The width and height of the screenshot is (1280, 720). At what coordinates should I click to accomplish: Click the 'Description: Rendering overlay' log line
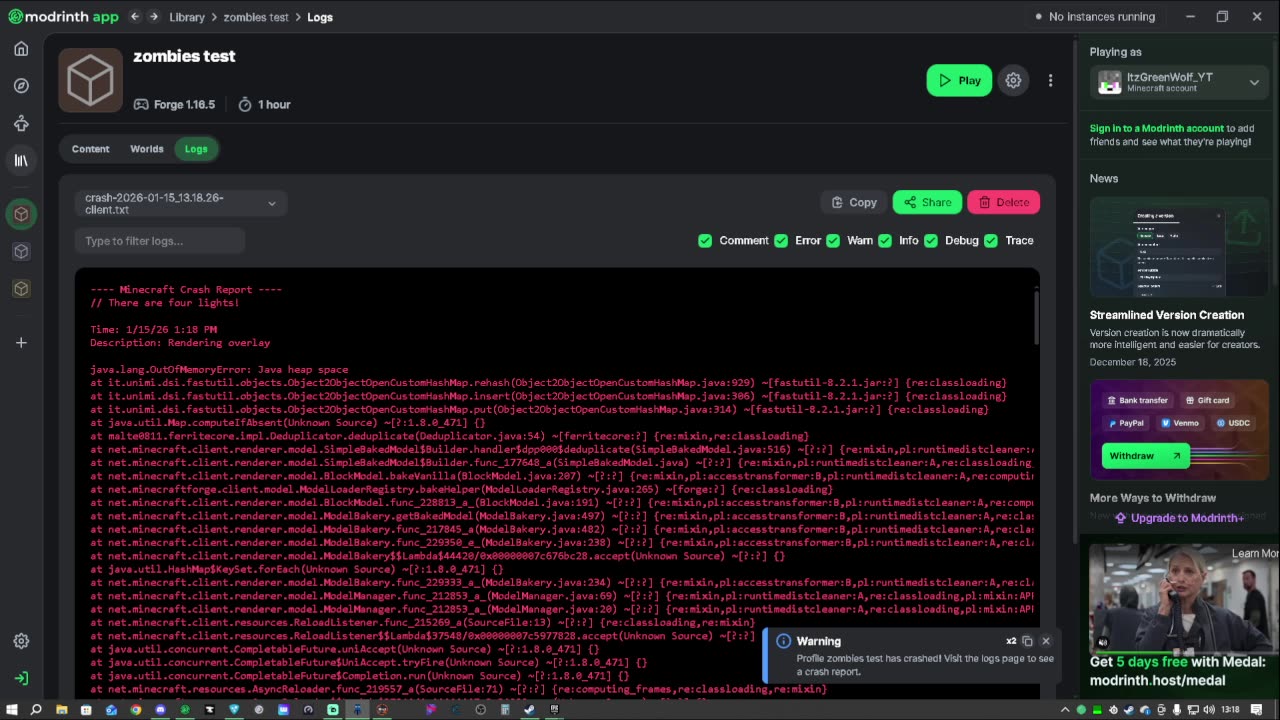click(180, 343)
